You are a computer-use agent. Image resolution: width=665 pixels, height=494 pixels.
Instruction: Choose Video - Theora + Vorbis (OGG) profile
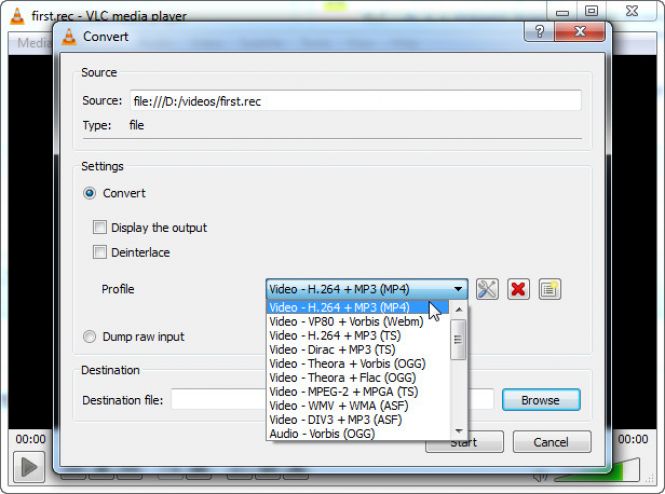click(x=358, y=363)
